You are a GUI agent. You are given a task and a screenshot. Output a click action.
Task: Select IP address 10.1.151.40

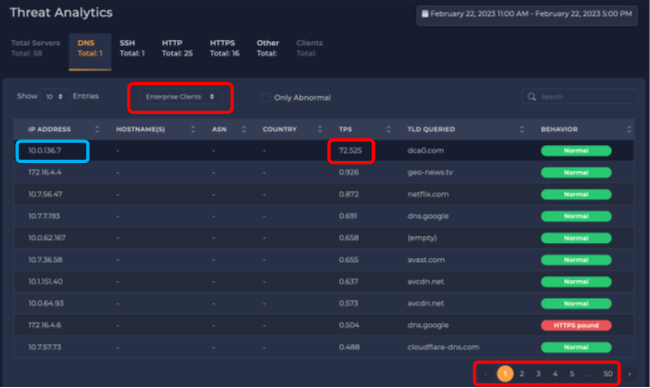(46, 281)
